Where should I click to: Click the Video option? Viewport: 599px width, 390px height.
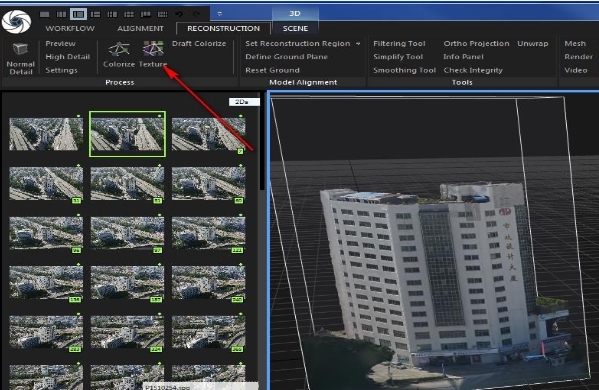pyautogui.click(x=576, y=70)
